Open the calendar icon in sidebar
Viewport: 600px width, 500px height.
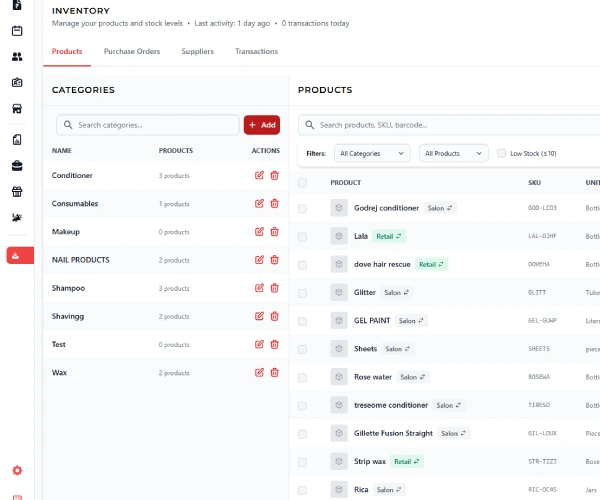17,31
